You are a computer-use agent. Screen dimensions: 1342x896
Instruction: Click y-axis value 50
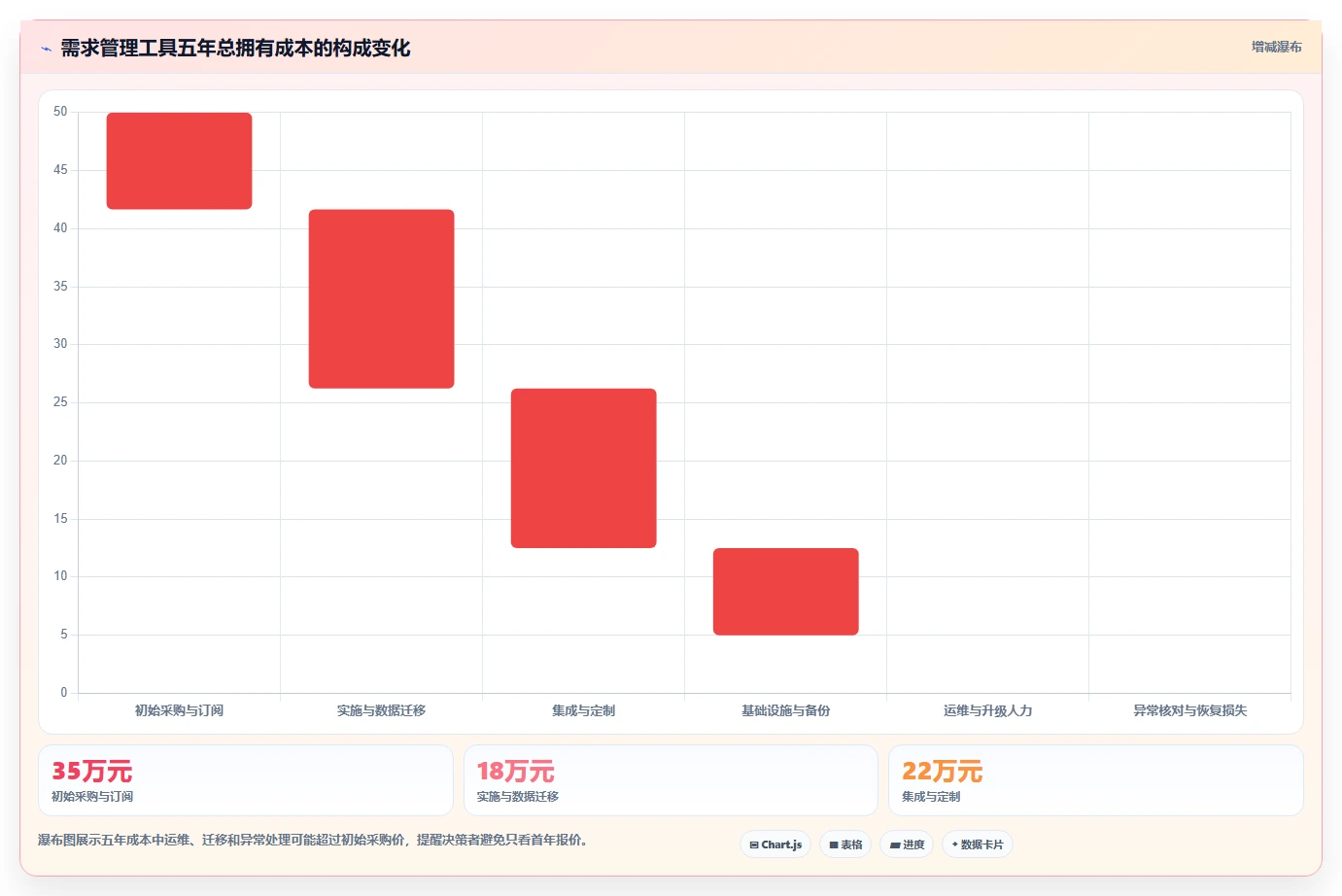point(60,112)
